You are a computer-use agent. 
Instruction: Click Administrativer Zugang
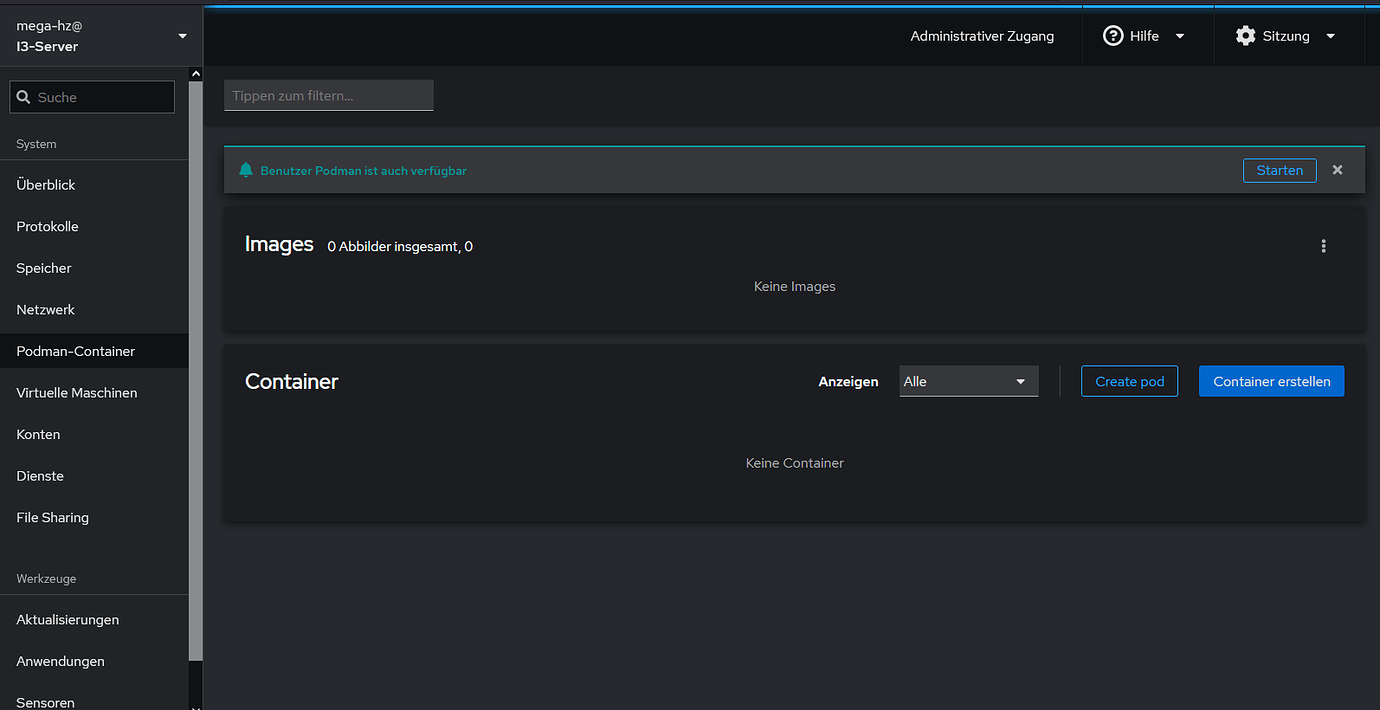click(x=982, y=35)
